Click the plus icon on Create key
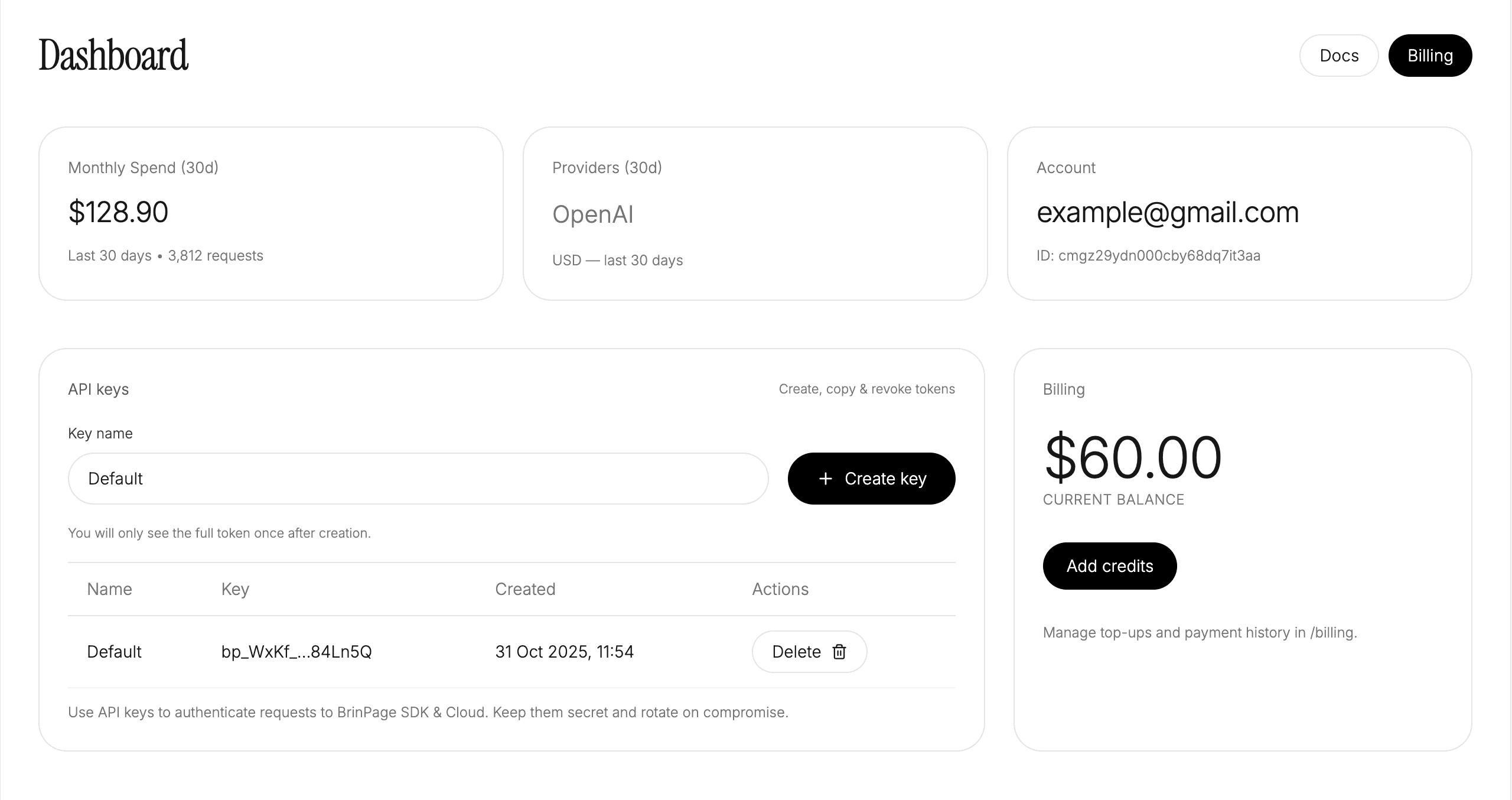Image resolution: width=1512 pixels, height=800 pixels. (826, 479)
